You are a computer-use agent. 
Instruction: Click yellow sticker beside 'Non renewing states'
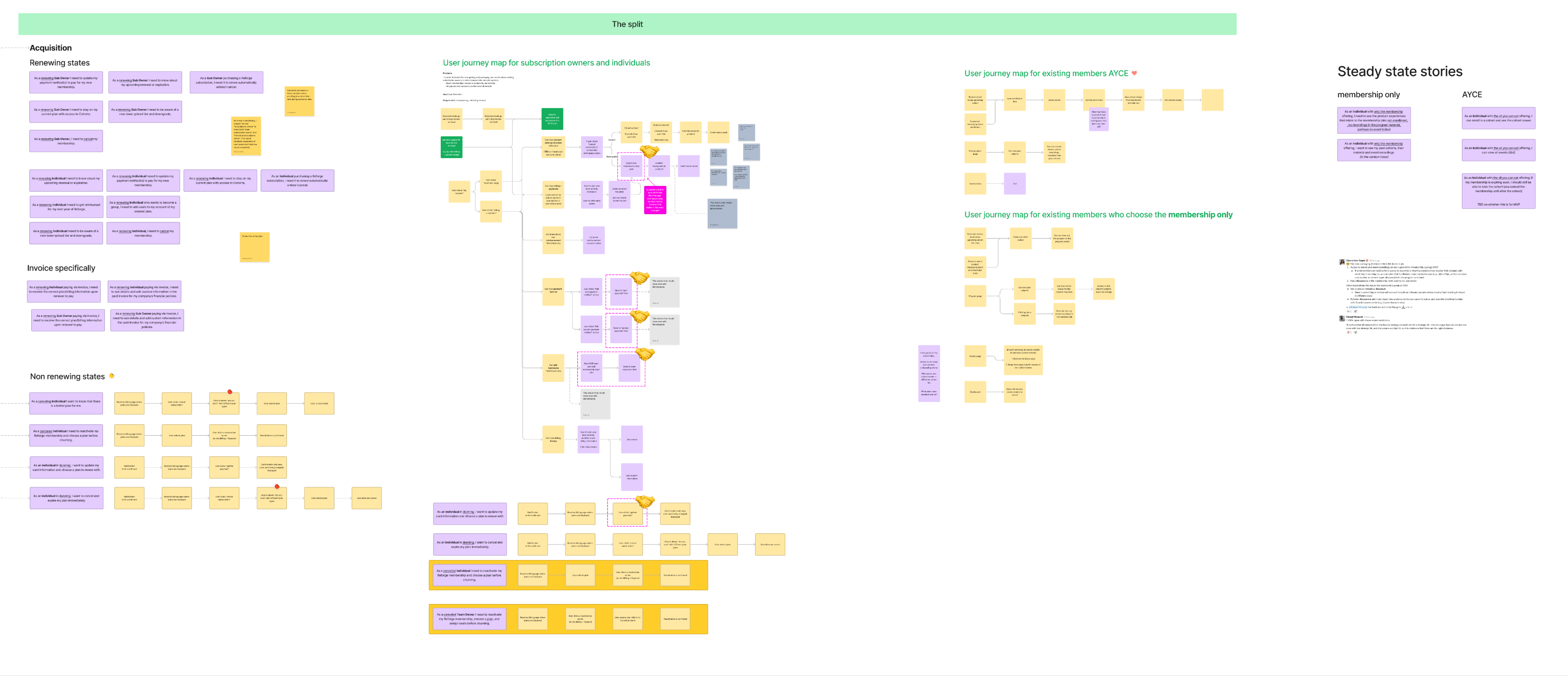[111, 376]
